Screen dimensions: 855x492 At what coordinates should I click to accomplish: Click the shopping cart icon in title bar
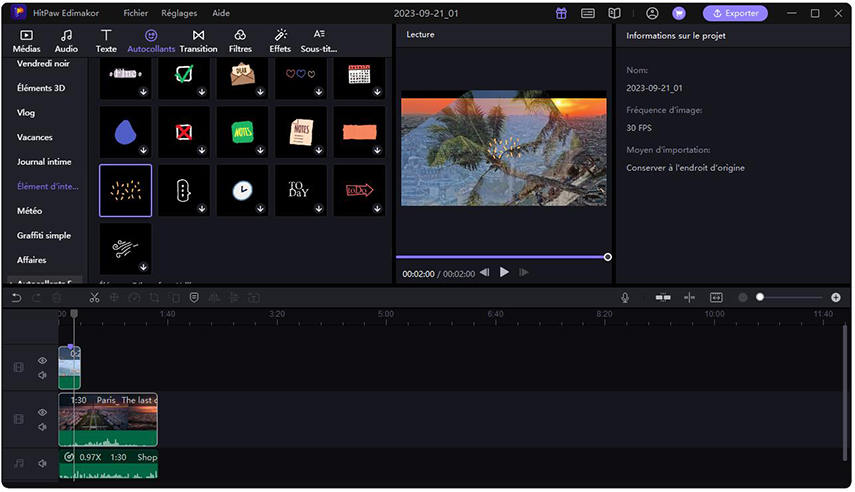pos(679,14)
